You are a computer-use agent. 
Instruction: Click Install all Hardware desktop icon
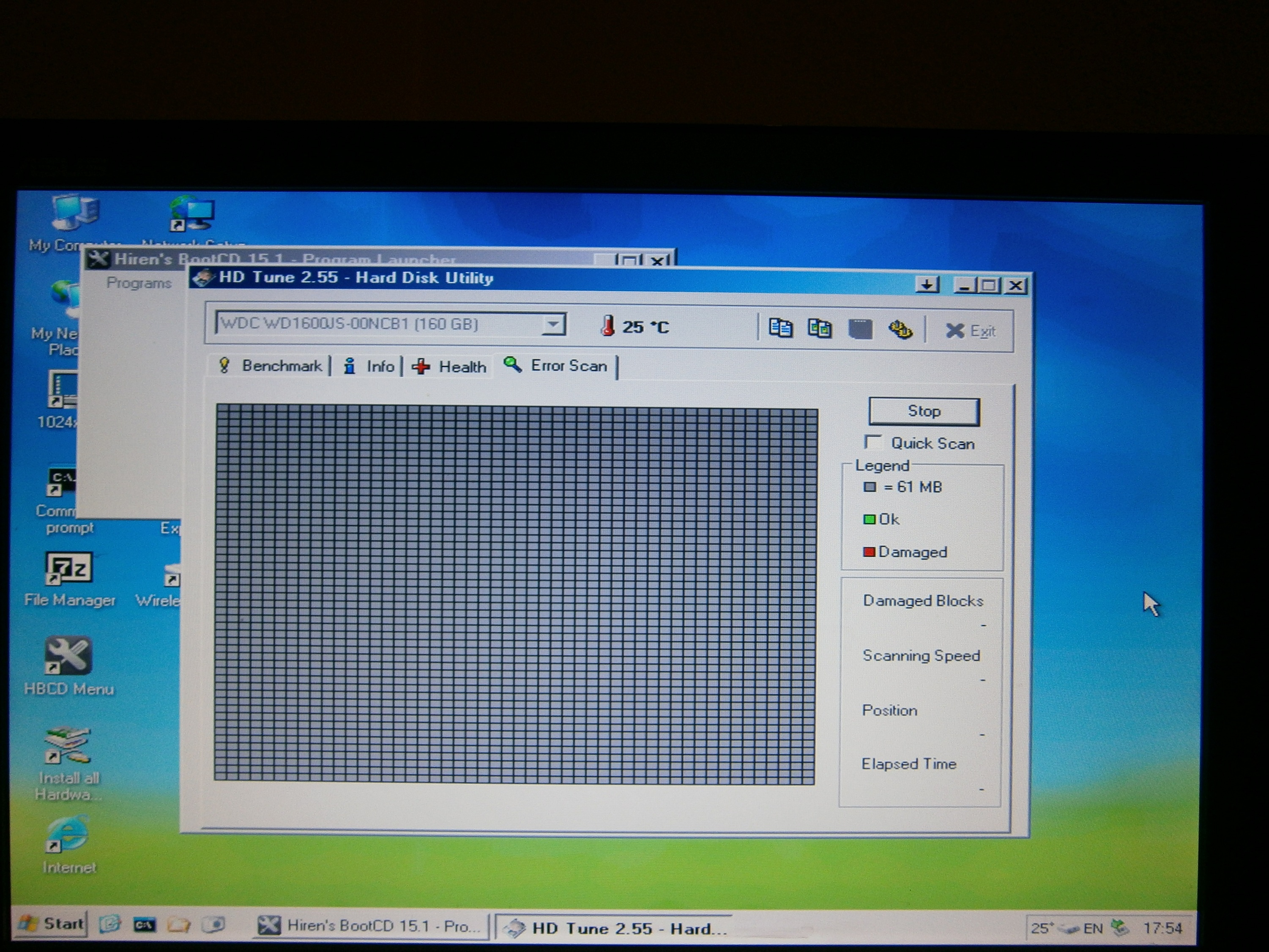coord(68,745)
